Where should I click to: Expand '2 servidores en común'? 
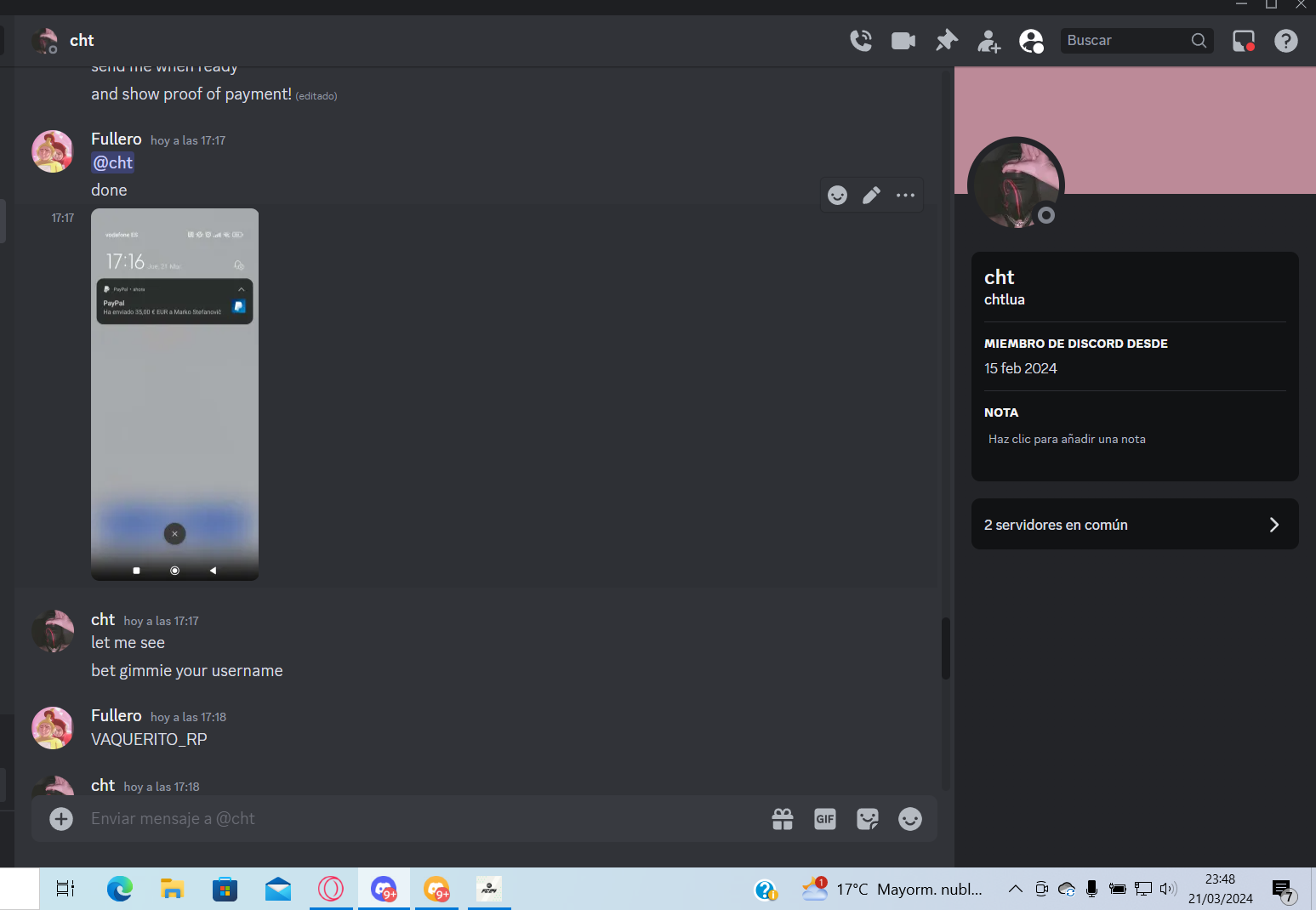coord(1135,524)
